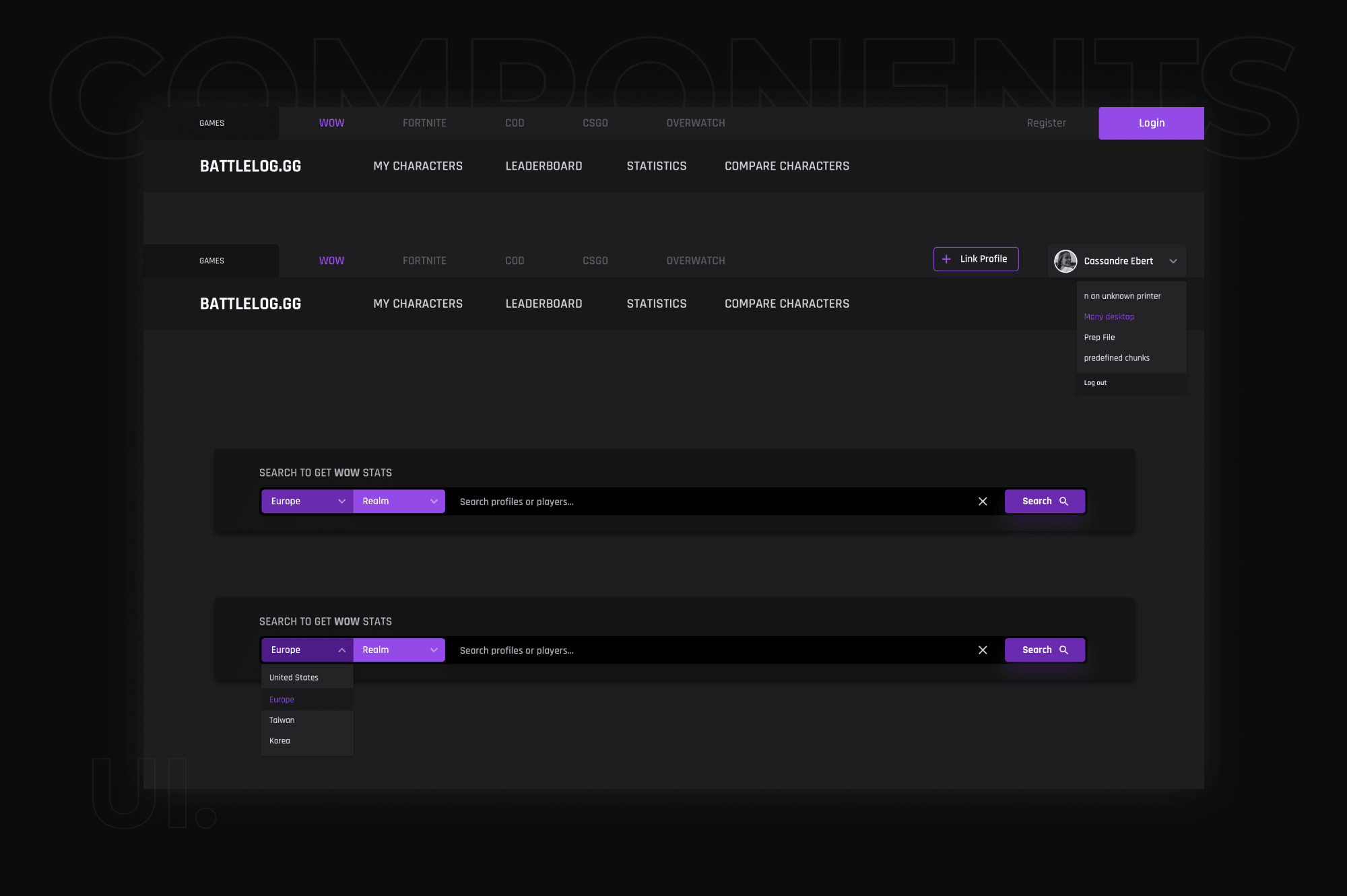Open the Realm dropdown in second search bar

tap(399, 650)
